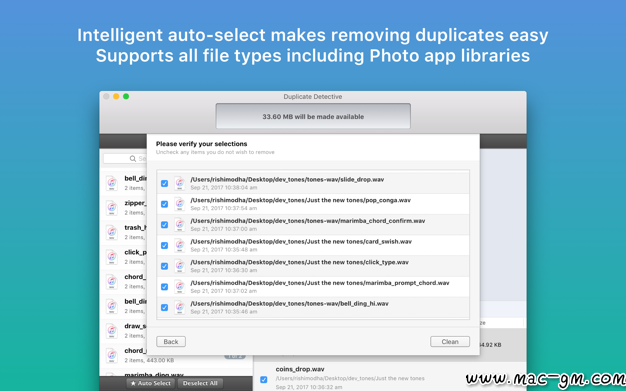
Task: Click the search magnifier icon in sidebar
Action: (133, 159)
